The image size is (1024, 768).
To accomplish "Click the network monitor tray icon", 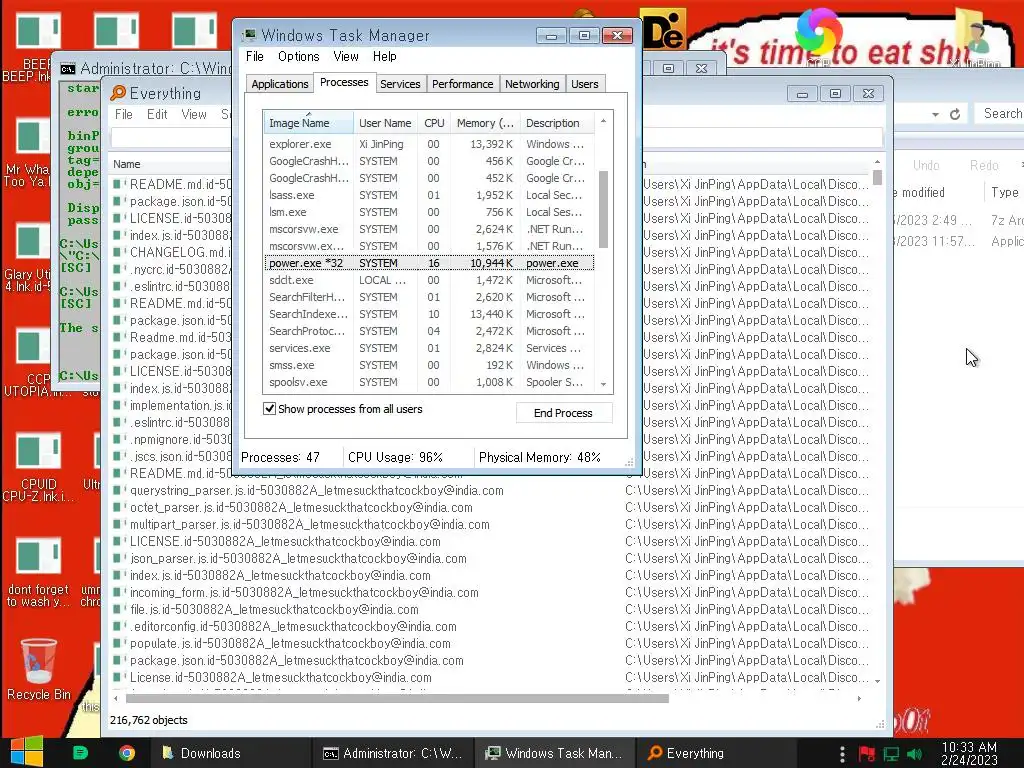I will pyautogui.click(x=891, y=754).
